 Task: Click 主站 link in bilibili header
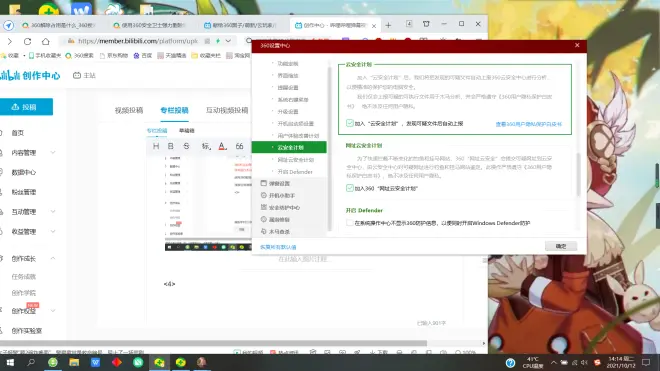(x=85, y=75)
